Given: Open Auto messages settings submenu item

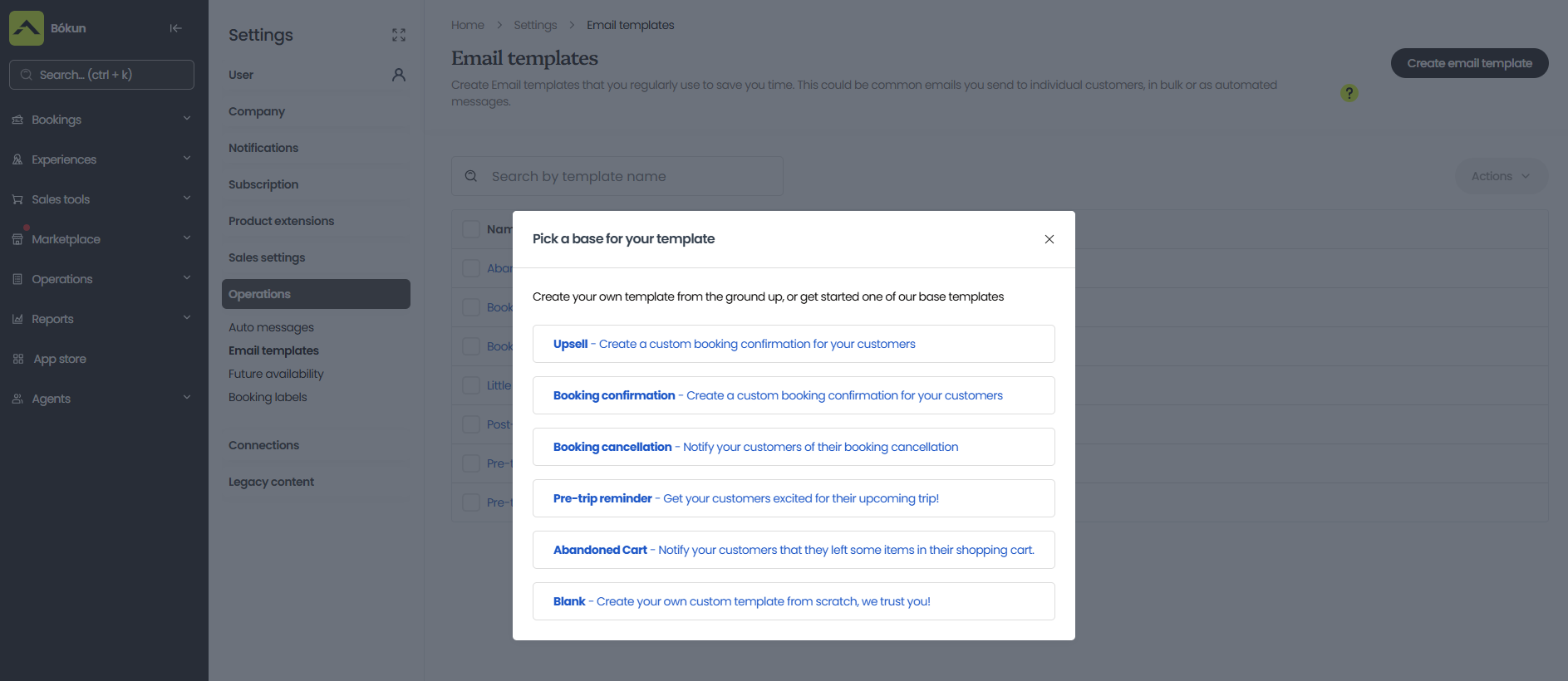Looking at the screenshot, I should pos(271,327).
